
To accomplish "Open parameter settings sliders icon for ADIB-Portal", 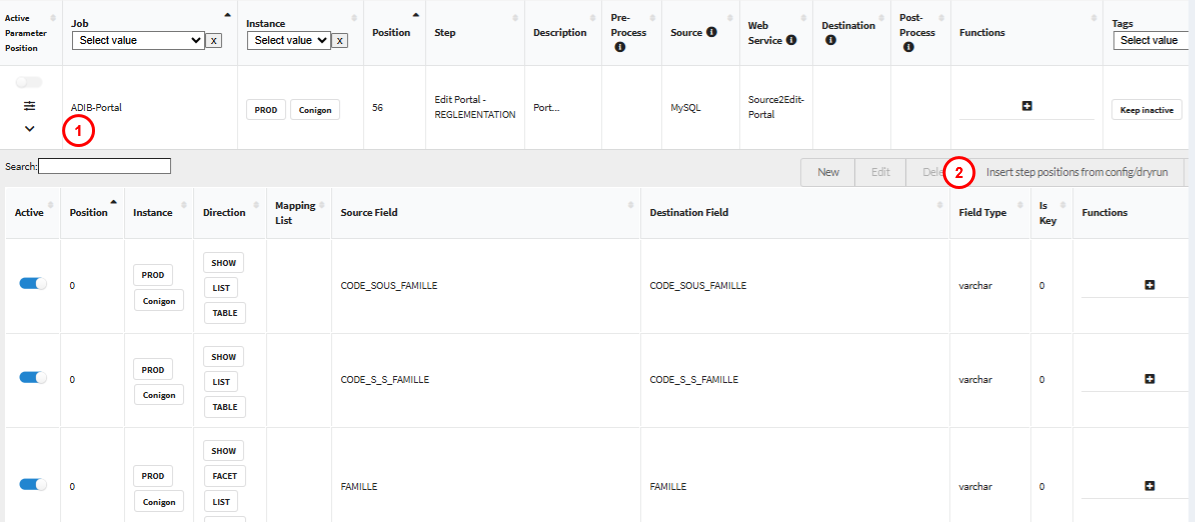I will click(x=29, y=106).
